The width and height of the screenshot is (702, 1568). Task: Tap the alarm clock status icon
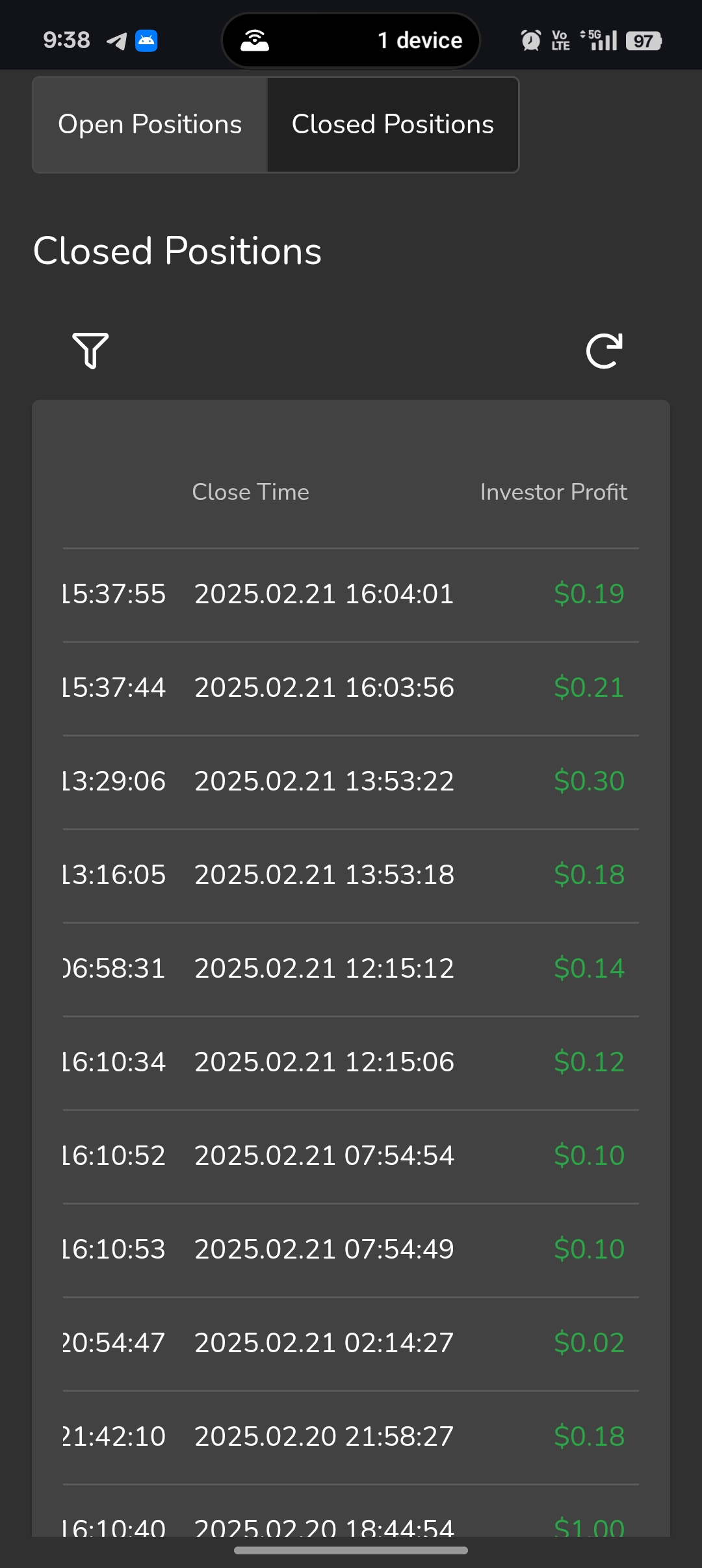click(530, 40)
